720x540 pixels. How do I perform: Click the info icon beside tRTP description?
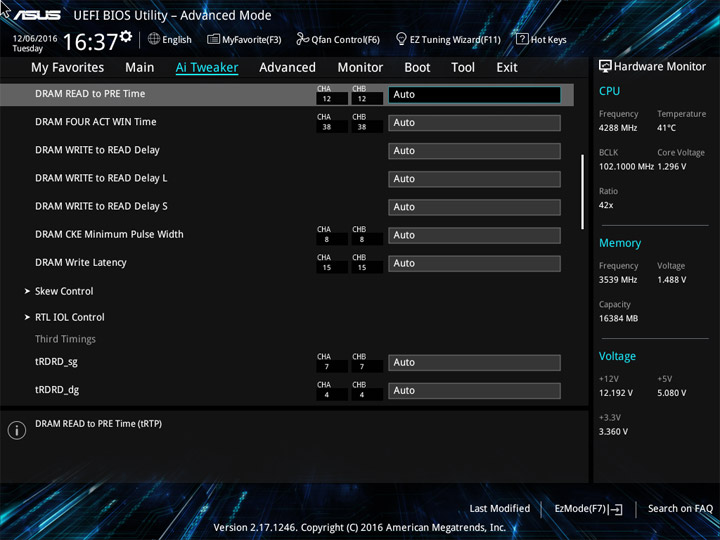[x=17, y=430]
